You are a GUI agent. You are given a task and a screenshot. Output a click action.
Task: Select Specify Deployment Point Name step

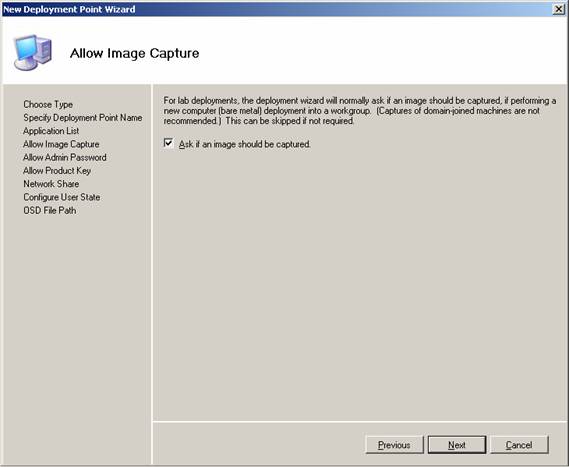[x=83, y=118]
